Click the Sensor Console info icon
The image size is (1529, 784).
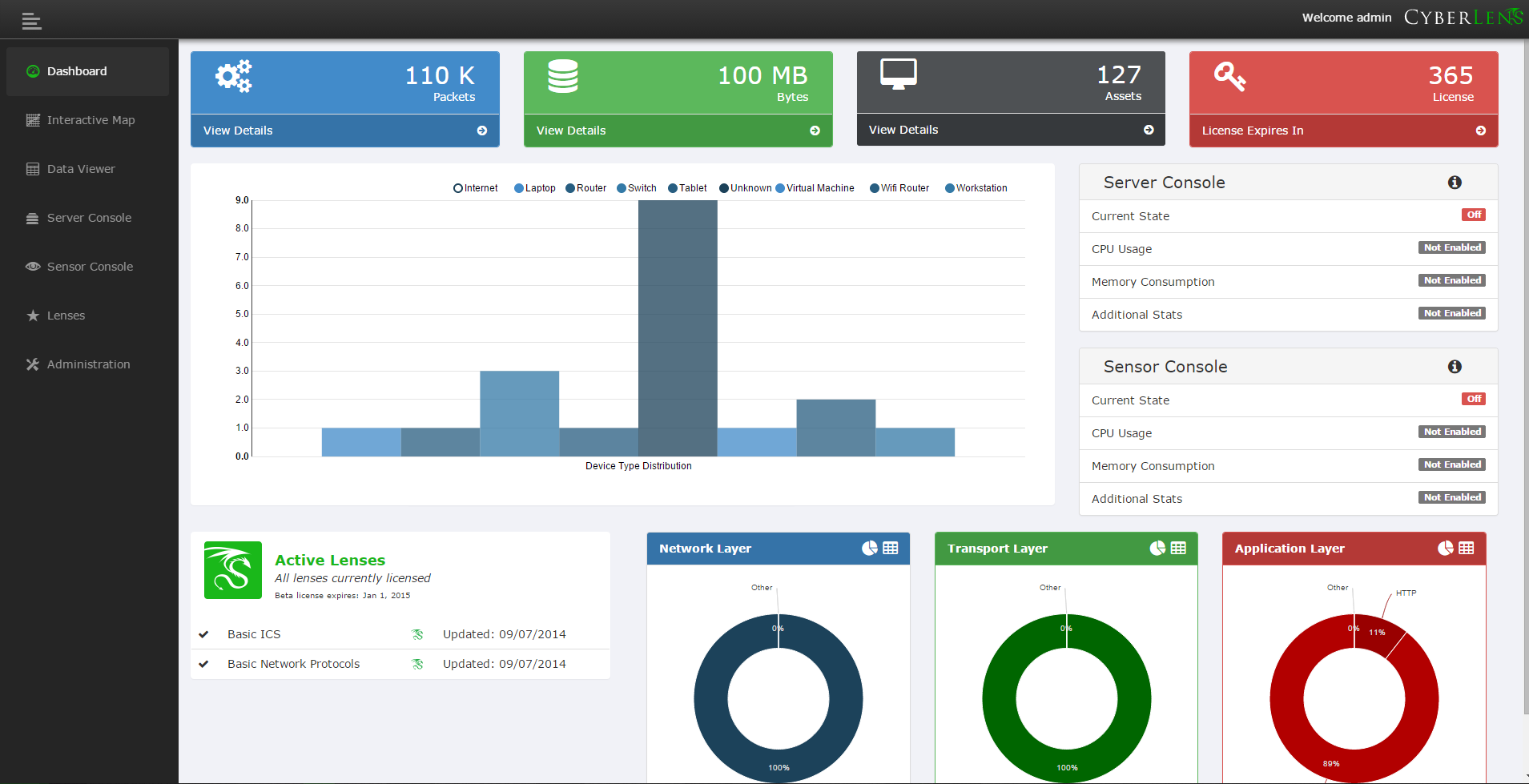coord(1454,366)
